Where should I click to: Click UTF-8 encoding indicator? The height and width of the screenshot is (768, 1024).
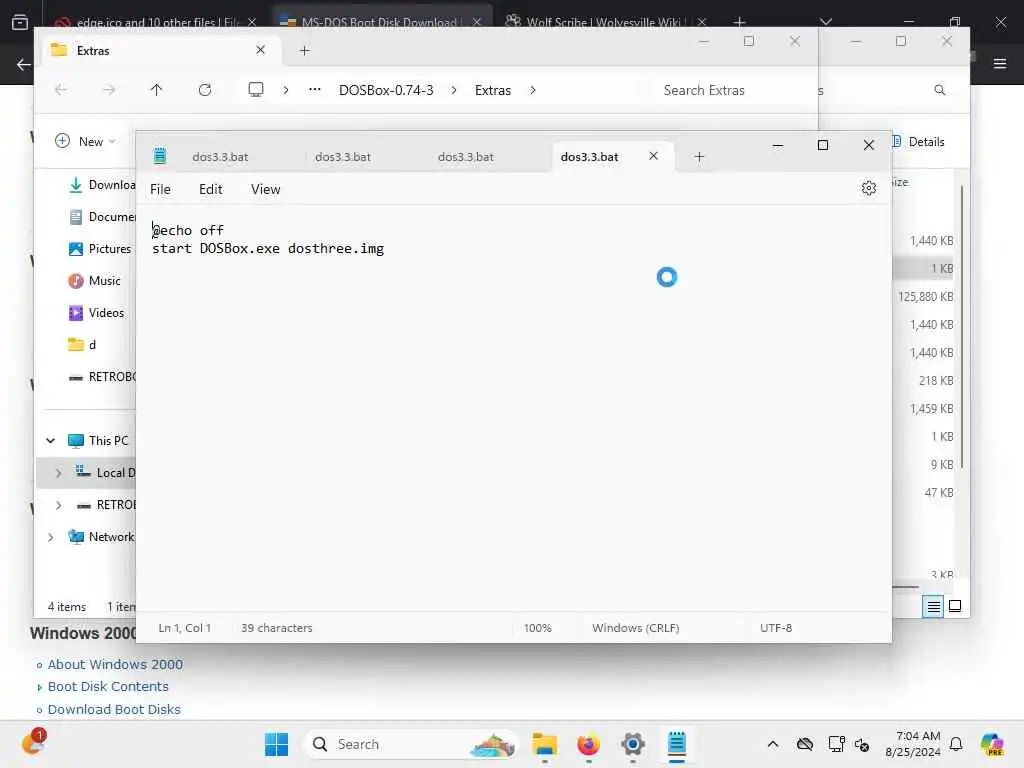(776, 628)
